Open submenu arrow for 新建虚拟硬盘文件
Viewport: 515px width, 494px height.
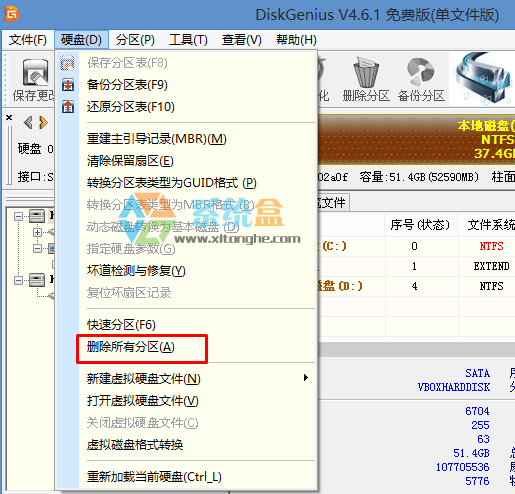tap(306, 378)
